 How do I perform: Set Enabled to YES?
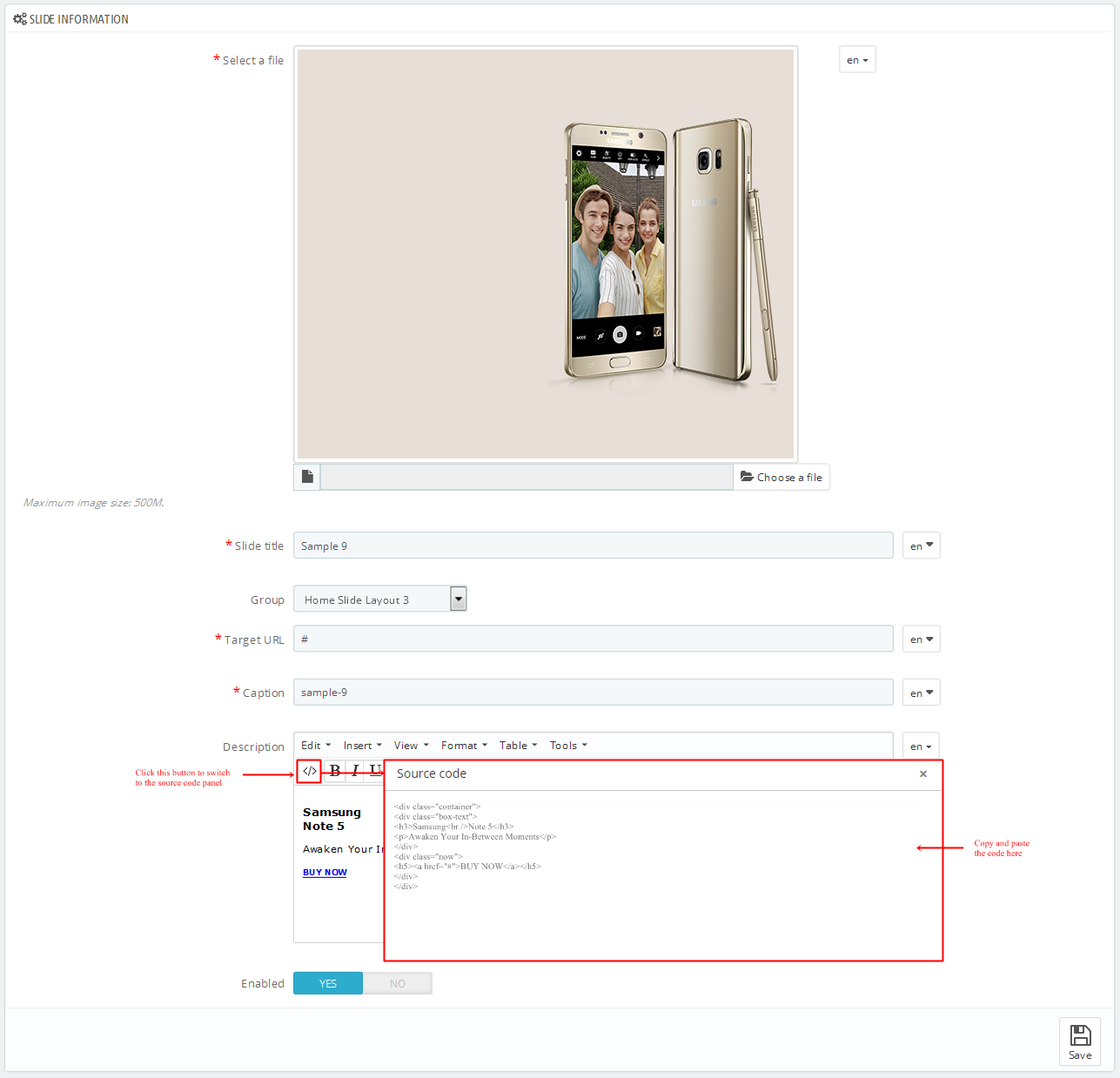coord(328,983)
